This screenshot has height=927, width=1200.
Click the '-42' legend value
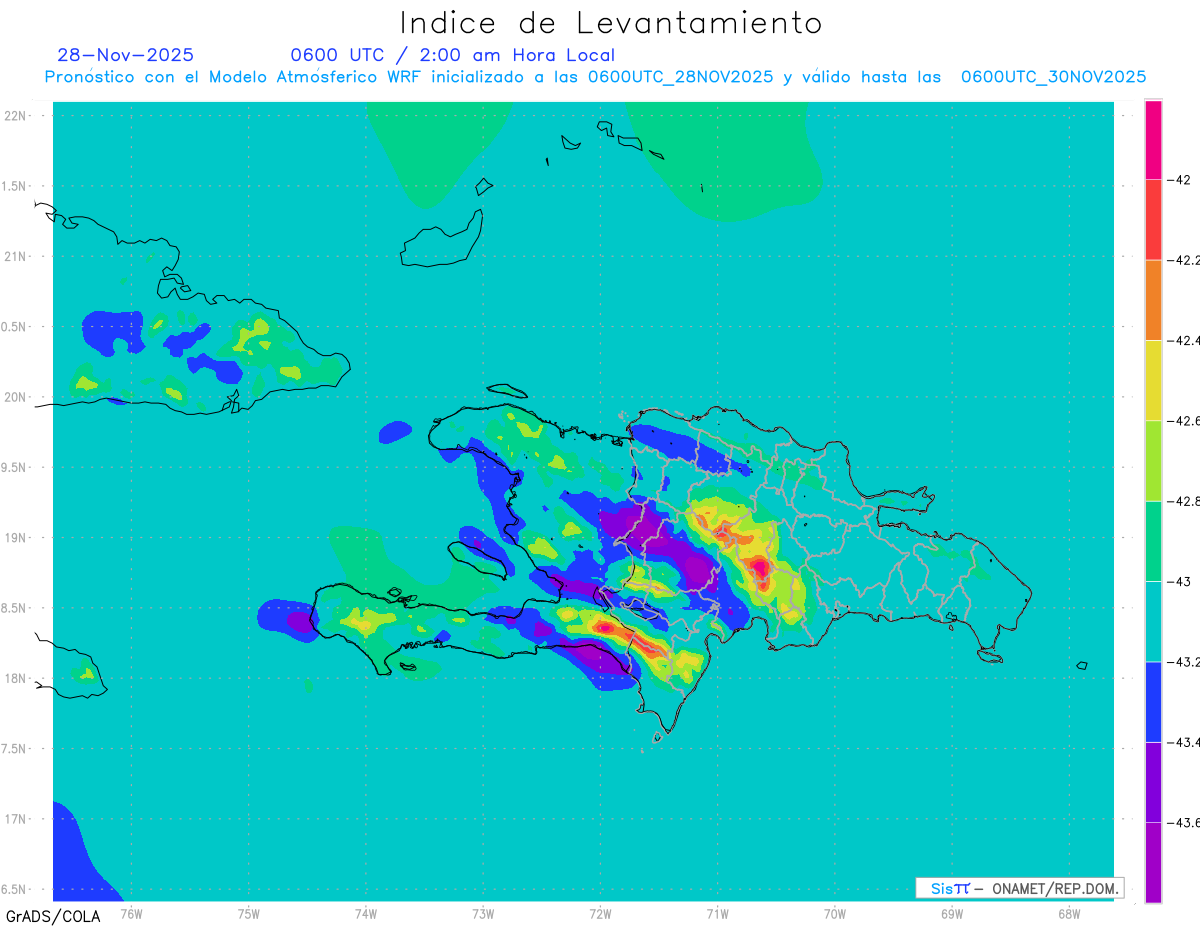1179,180
